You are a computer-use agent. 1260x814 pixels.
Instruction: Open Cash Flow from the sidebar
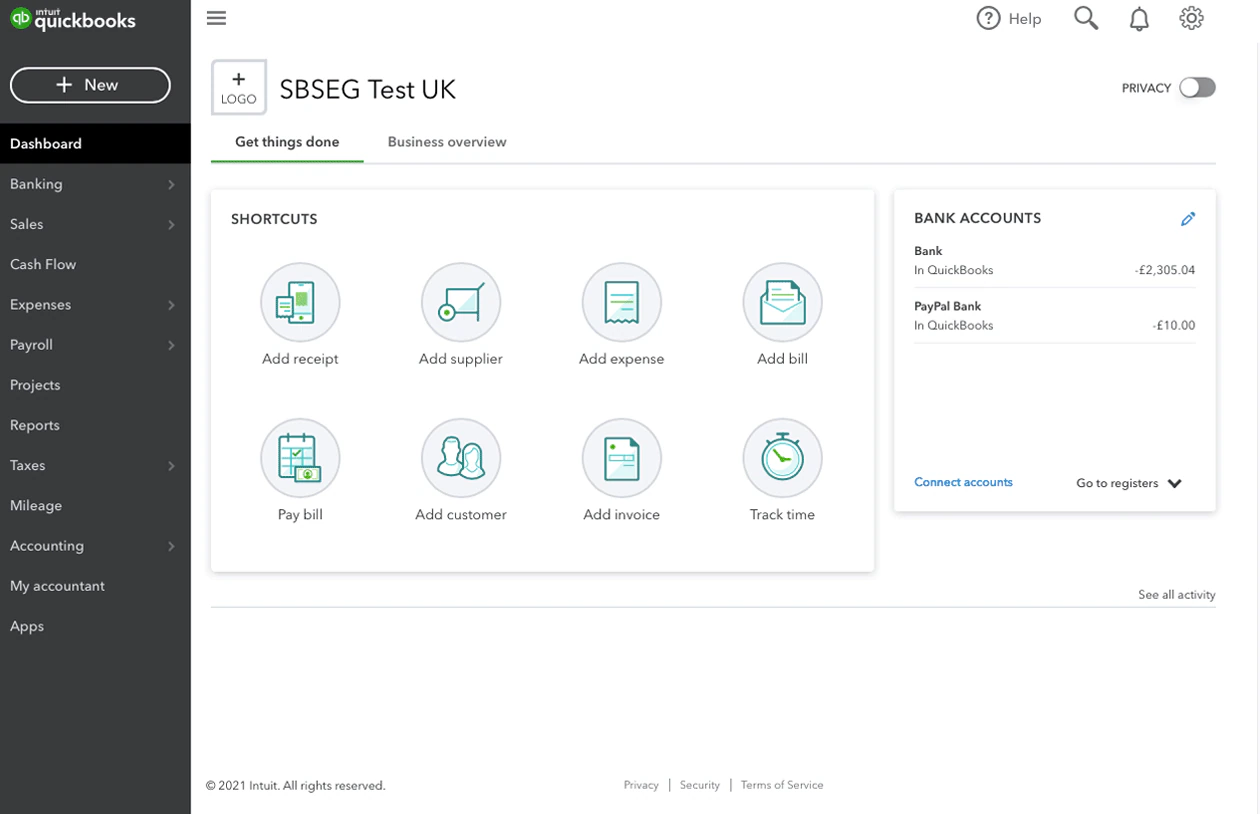pyautogui.click(x=95, y=264)
